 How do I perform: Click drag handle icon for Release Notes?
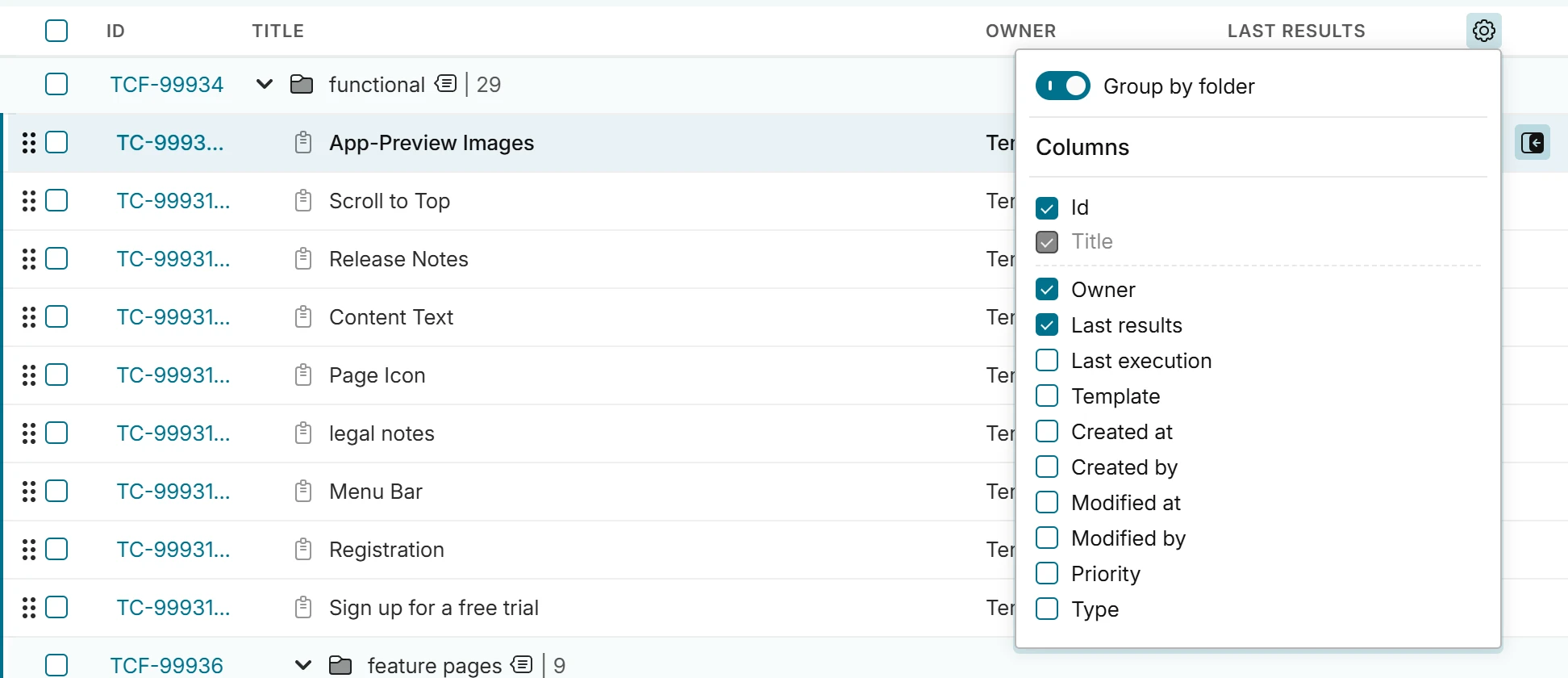[x=29, y=259]
